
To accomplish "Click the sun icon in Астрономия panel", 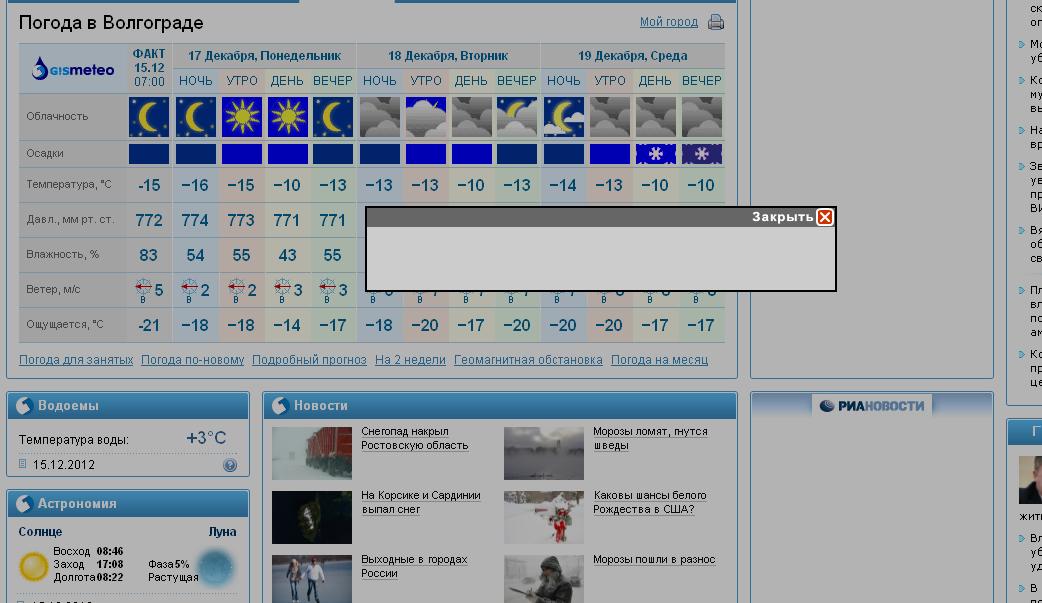I will click(x=34, y=567).
